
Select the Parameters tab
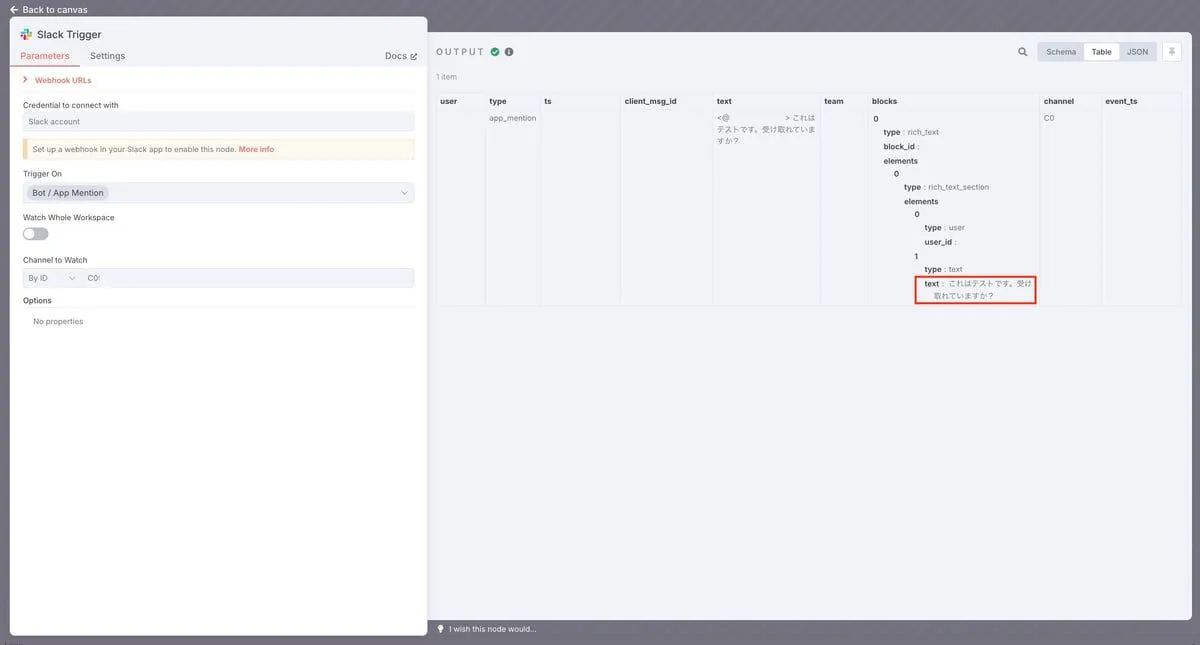click(x=45, y=56)
